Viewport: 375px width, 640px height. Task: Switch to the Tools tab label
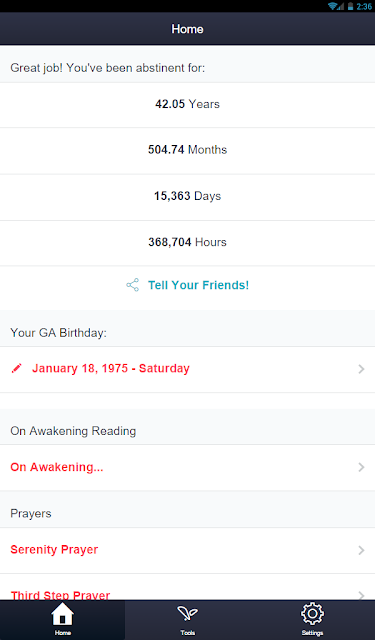pos(188,633)
